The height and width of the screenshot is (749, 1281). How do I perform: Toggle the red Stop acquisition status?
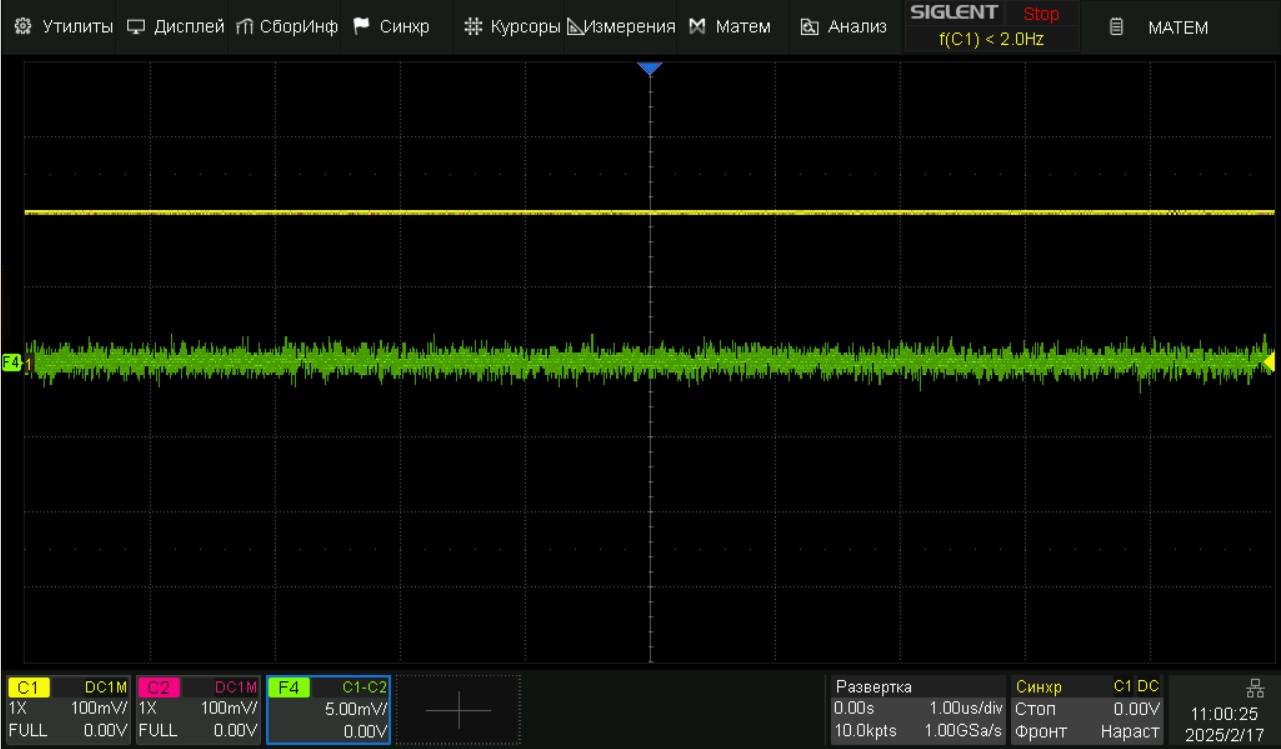(x=1040, y=14)
